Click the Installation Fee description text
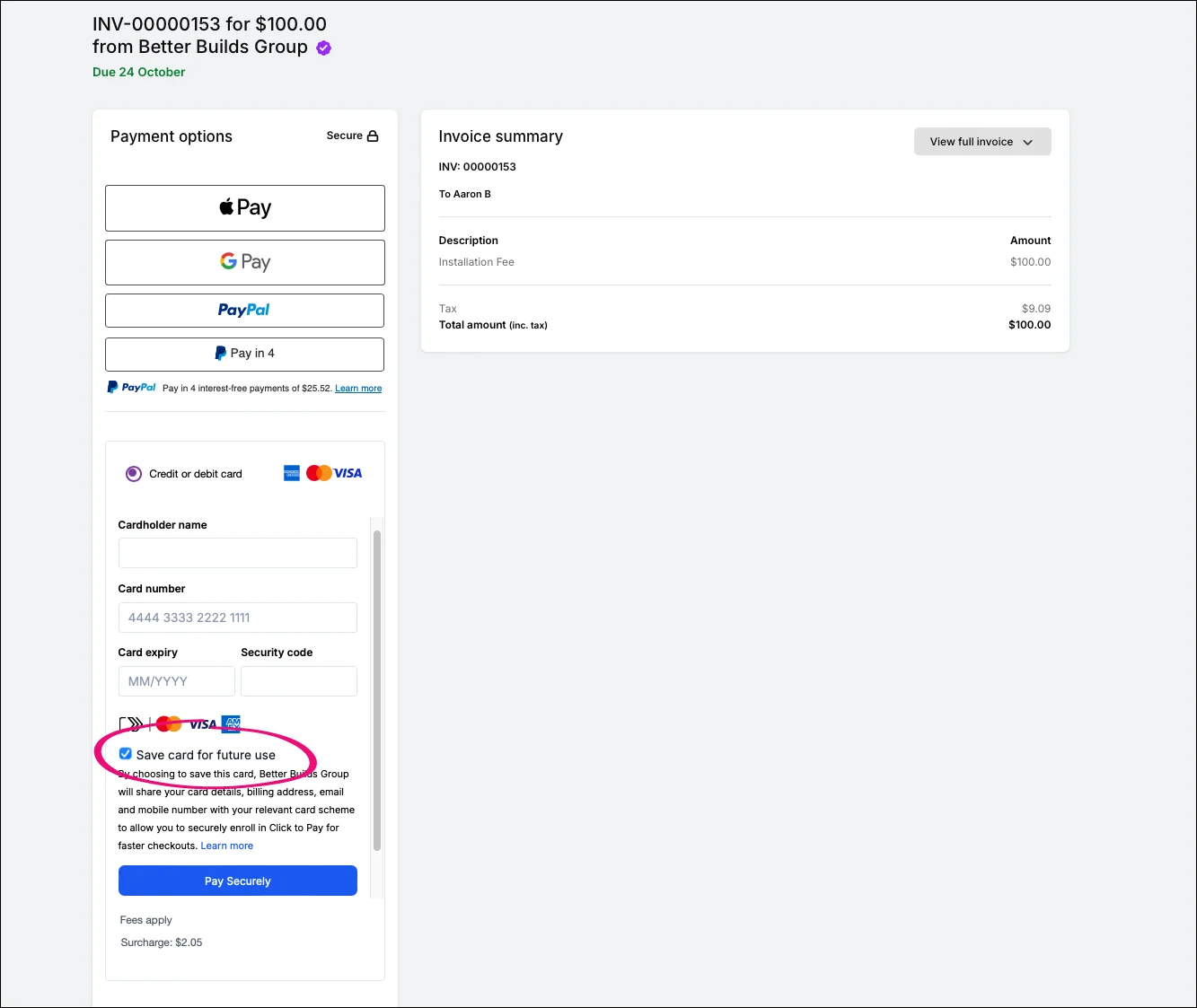This screenshot has height=1008, width=1197. point(477,262)
